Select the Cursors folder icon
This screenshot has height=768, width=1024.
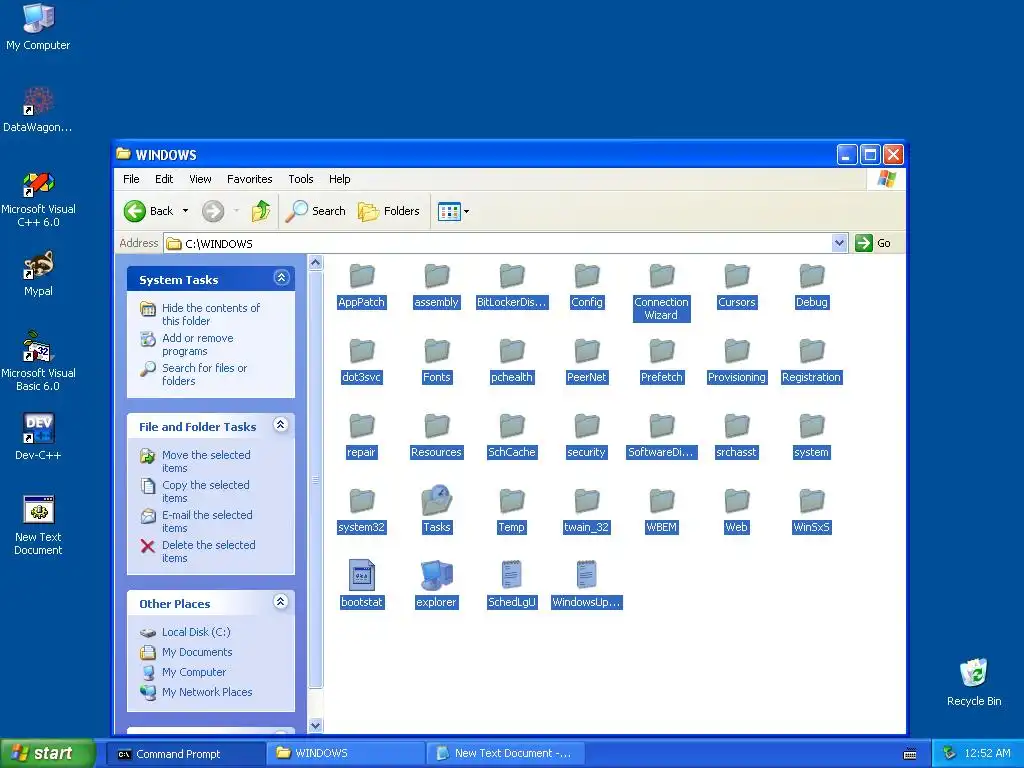coord(737,276)
